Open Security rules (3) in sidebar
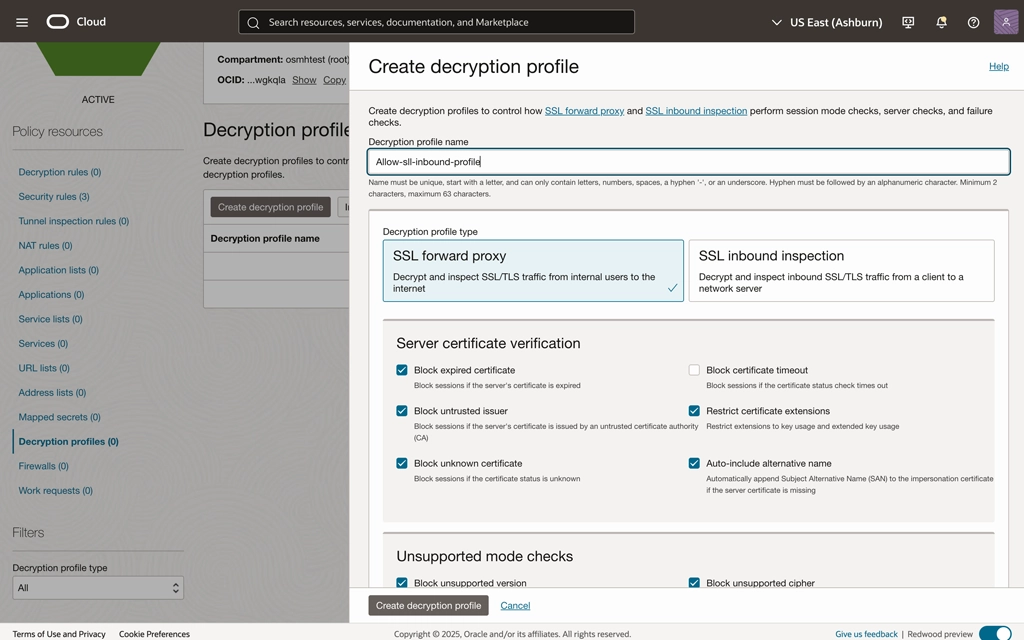Screen dimensions: 1024x640 [x=54, y=197]
